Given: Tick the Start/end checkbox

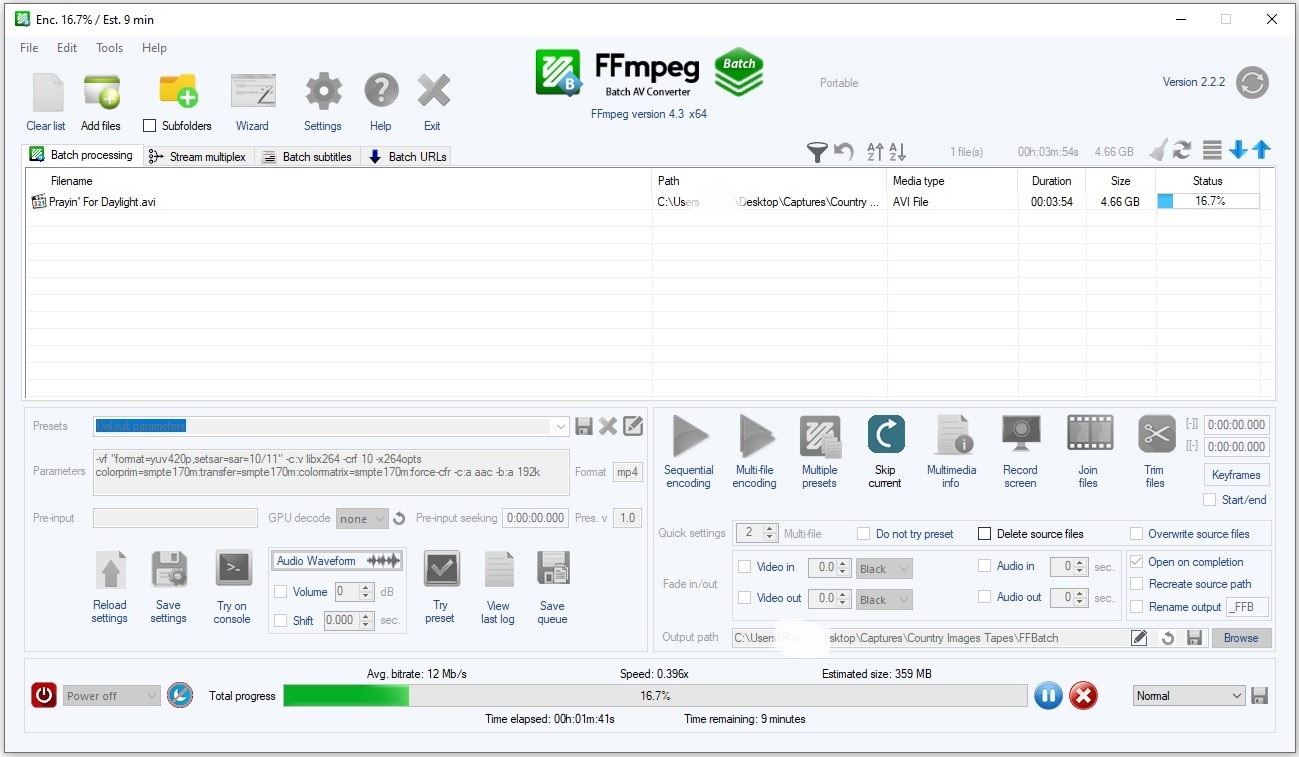Looking at the screenshot, I should [1210, 500].
